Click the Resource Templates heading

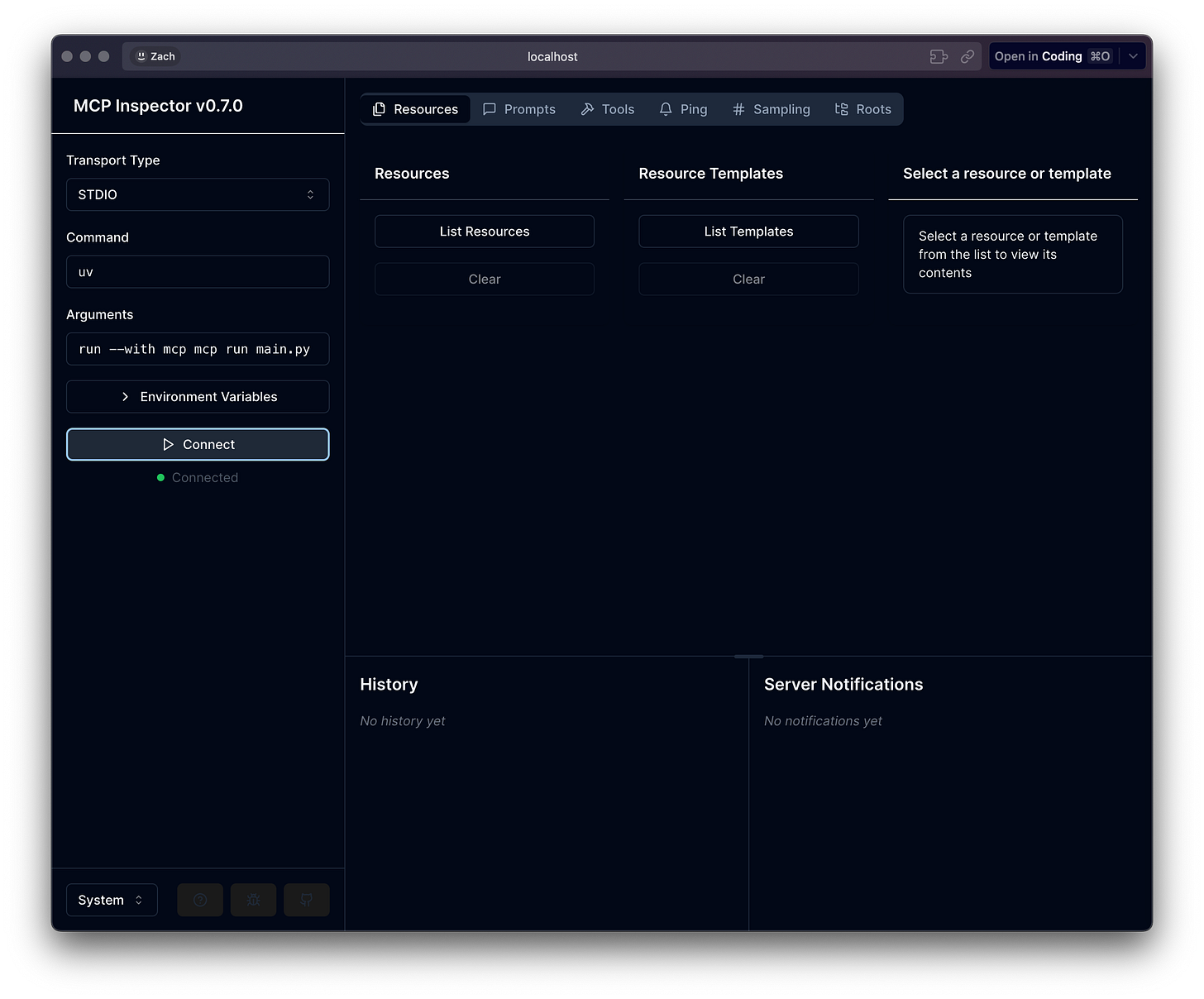coord(711,174)
